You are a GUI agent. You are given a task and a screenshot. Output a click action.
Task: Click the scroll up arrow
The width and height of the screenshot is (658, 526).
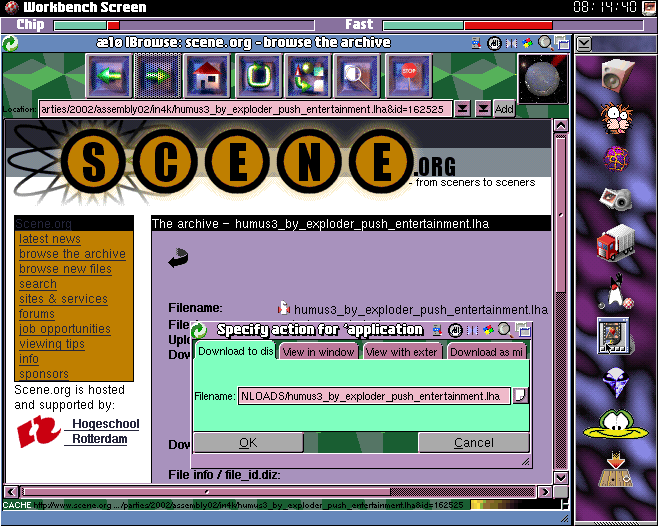point(561,126)
